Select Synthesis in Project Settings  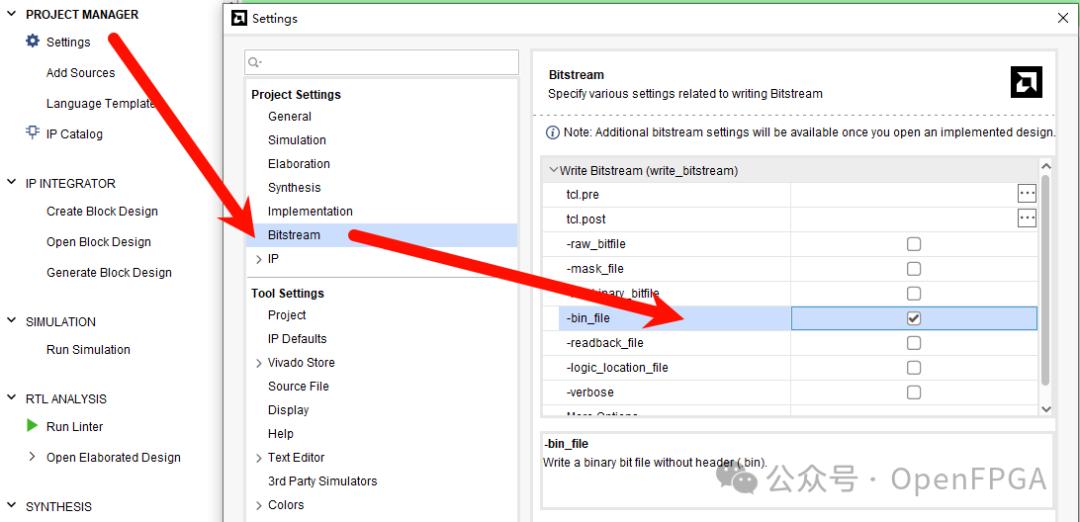tap(294, 187)
